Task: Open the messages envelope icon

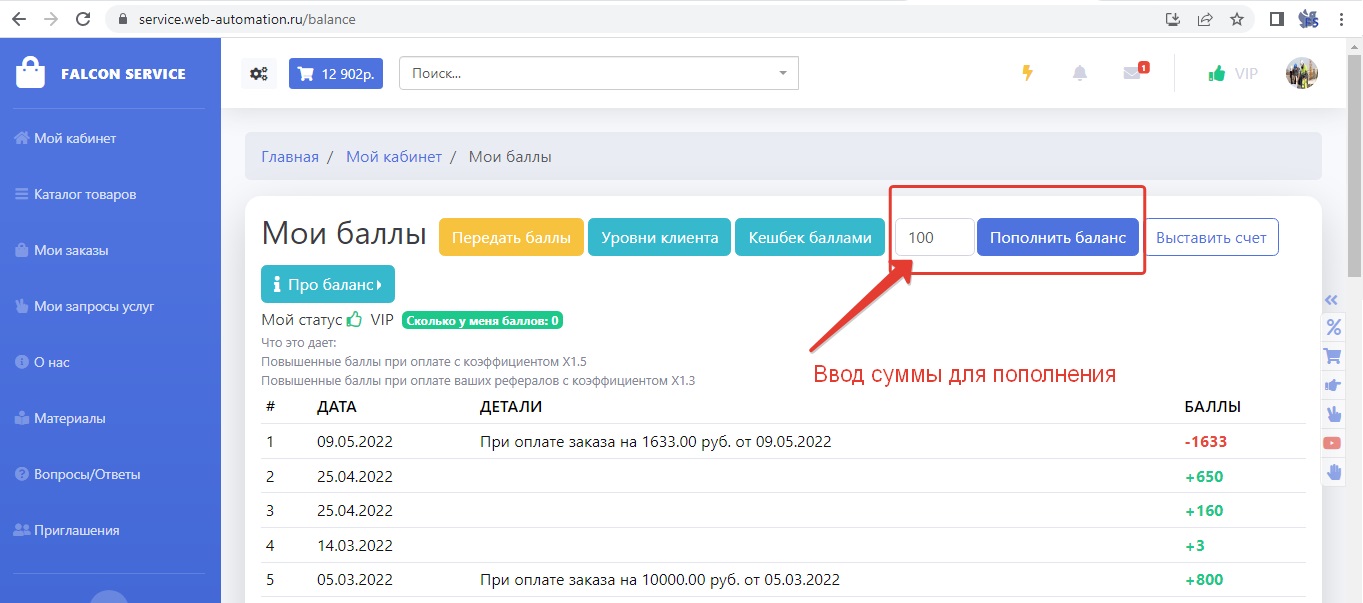Action: [1132, 73]
